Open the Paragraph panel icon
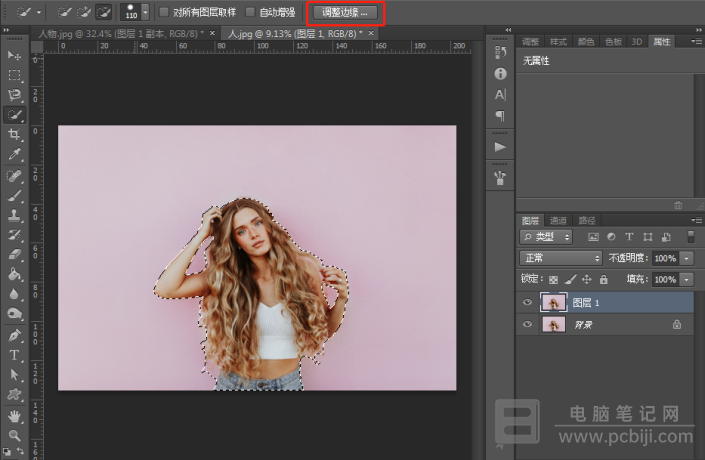Viewport: 705px width, 460px height. coord(500,116)
